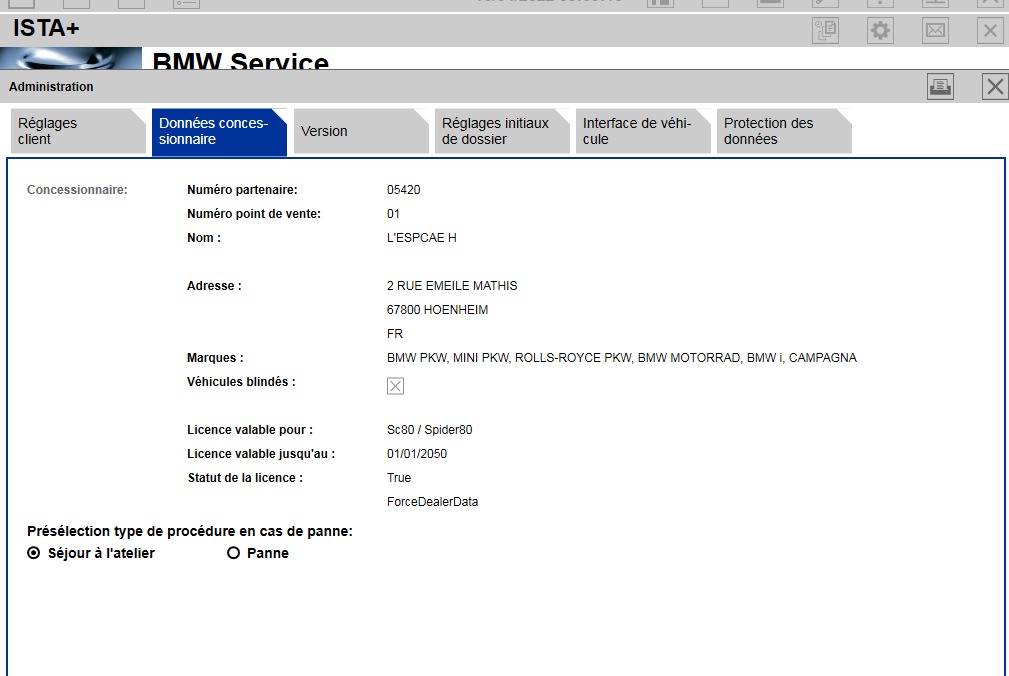Click the licence status value True
This screenshot has height=676, width=1009.
point(399,478)
